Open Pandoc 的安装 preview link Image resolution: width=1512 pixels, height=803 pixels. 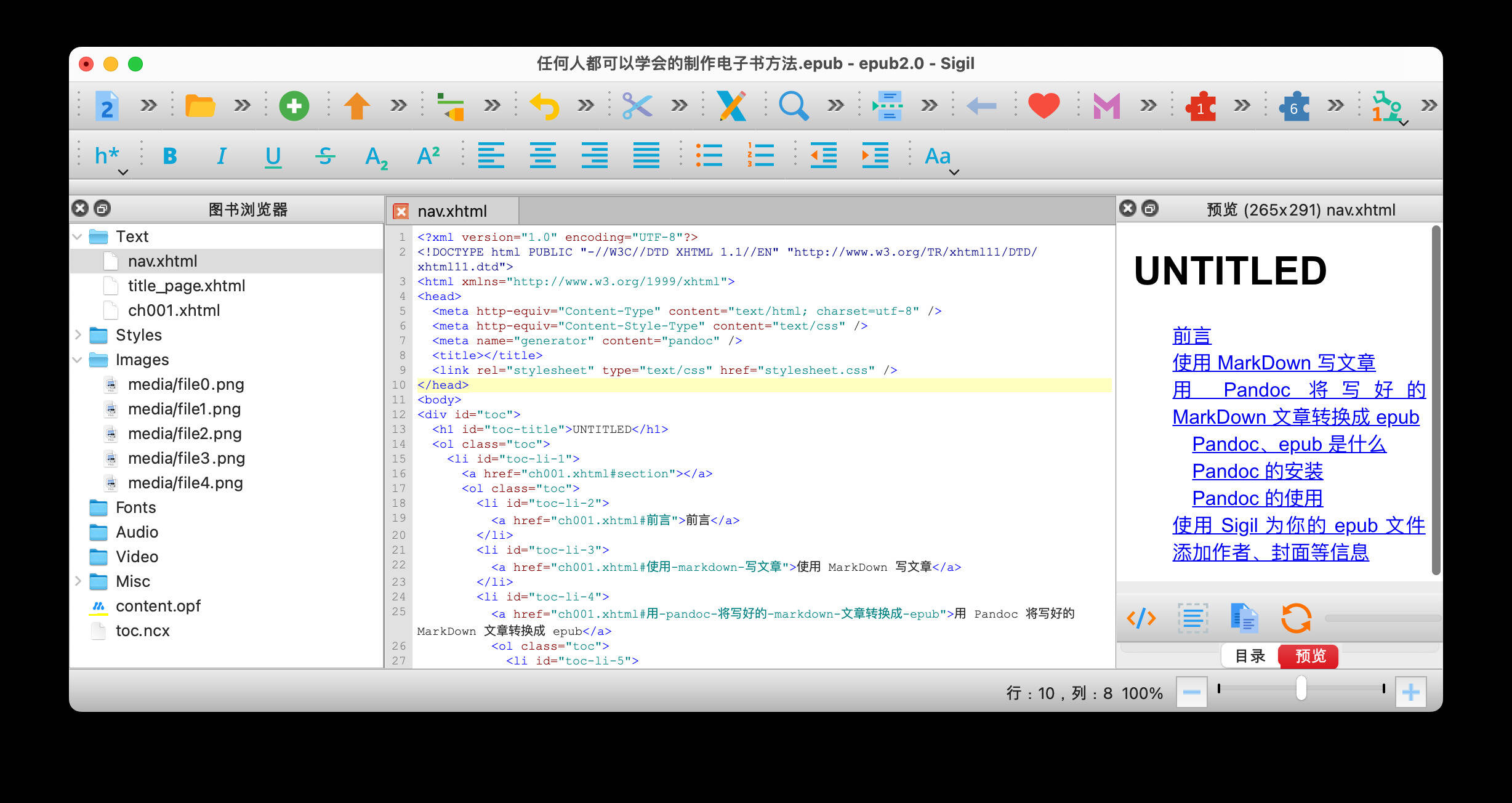[x=1257, y=471]
